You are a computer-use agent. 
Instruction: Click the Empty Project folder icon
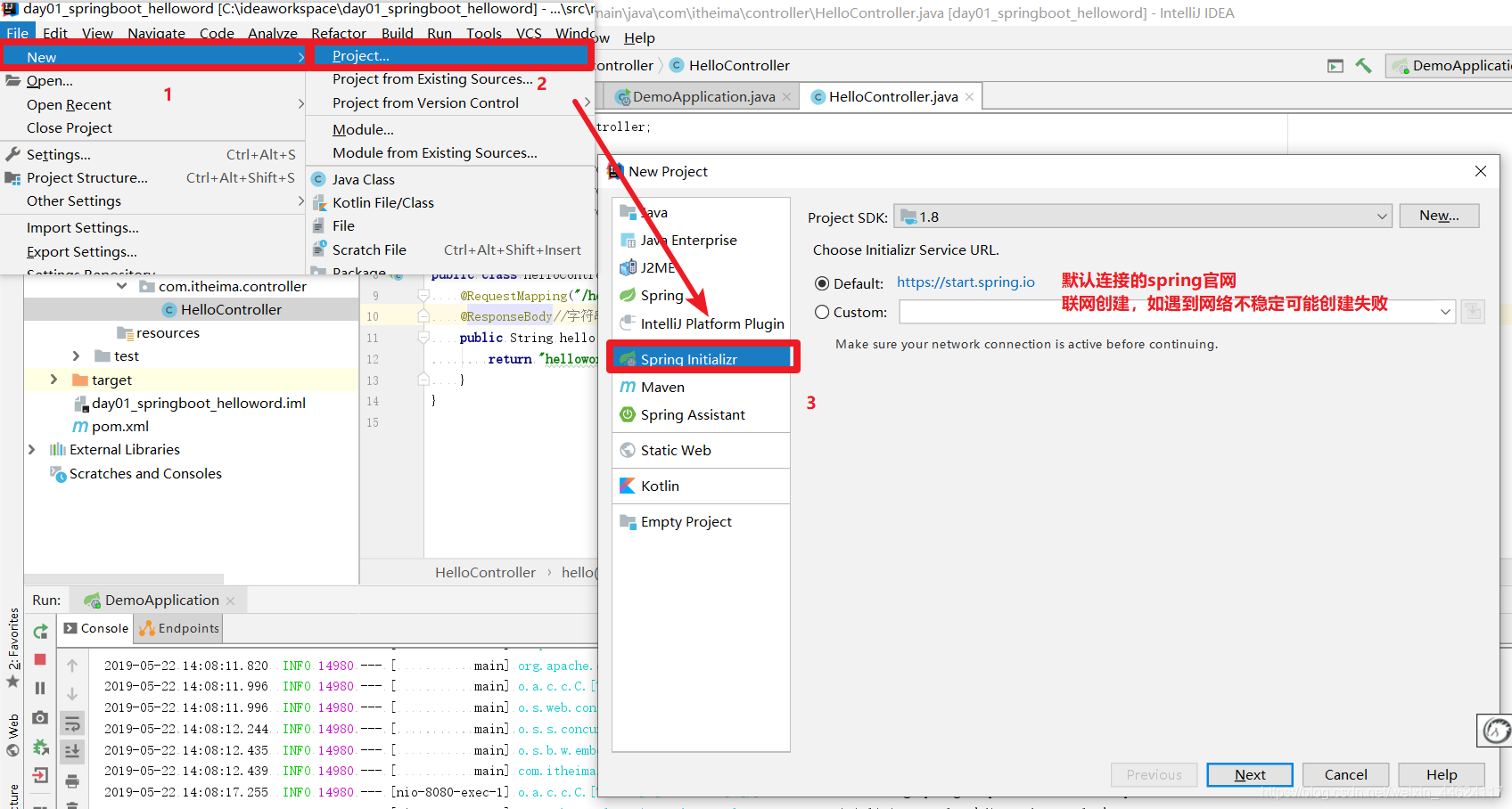tap(628, 521)
